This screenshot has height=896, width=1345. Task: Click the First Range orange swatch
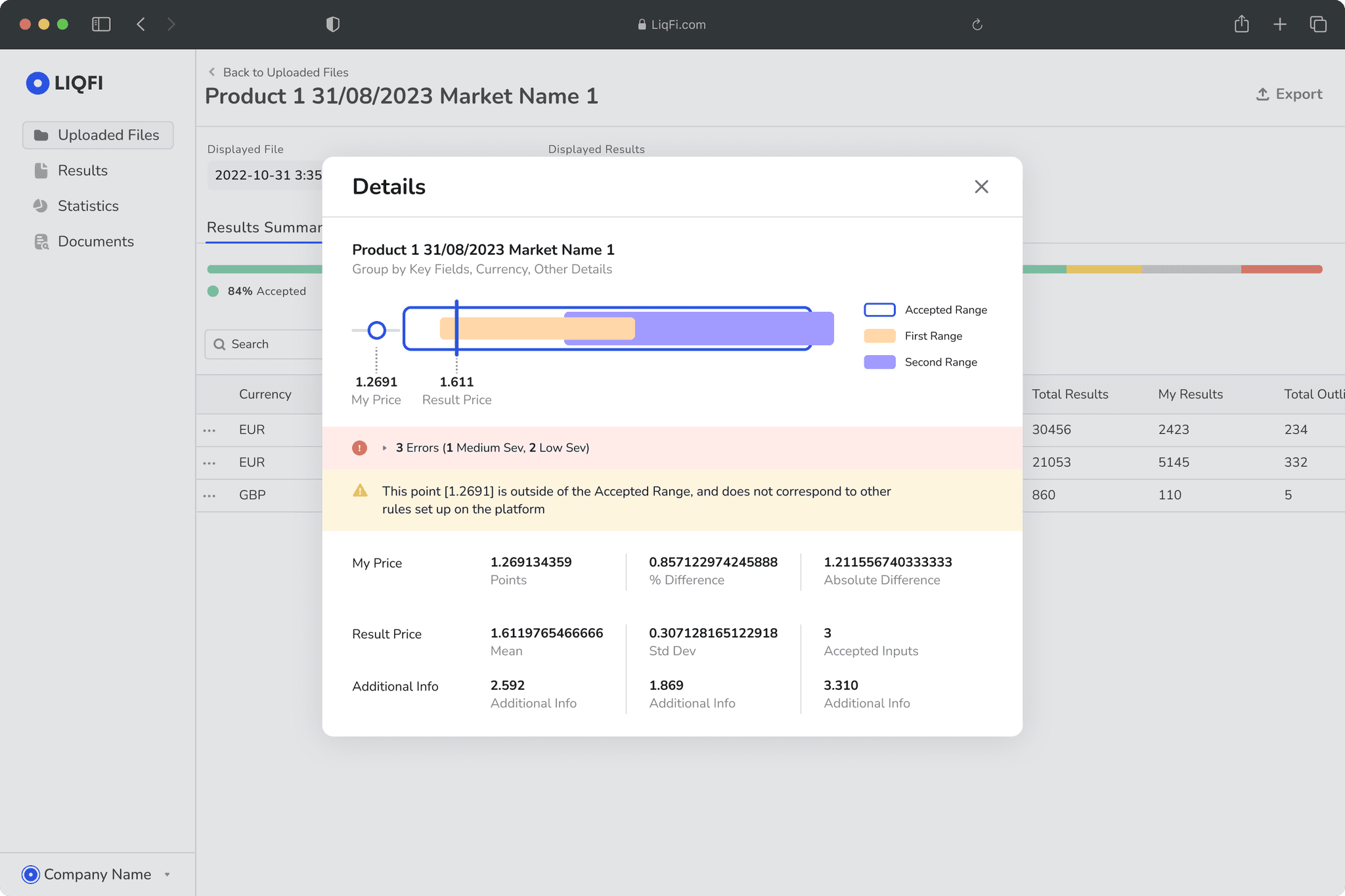[x=879, y=336]
